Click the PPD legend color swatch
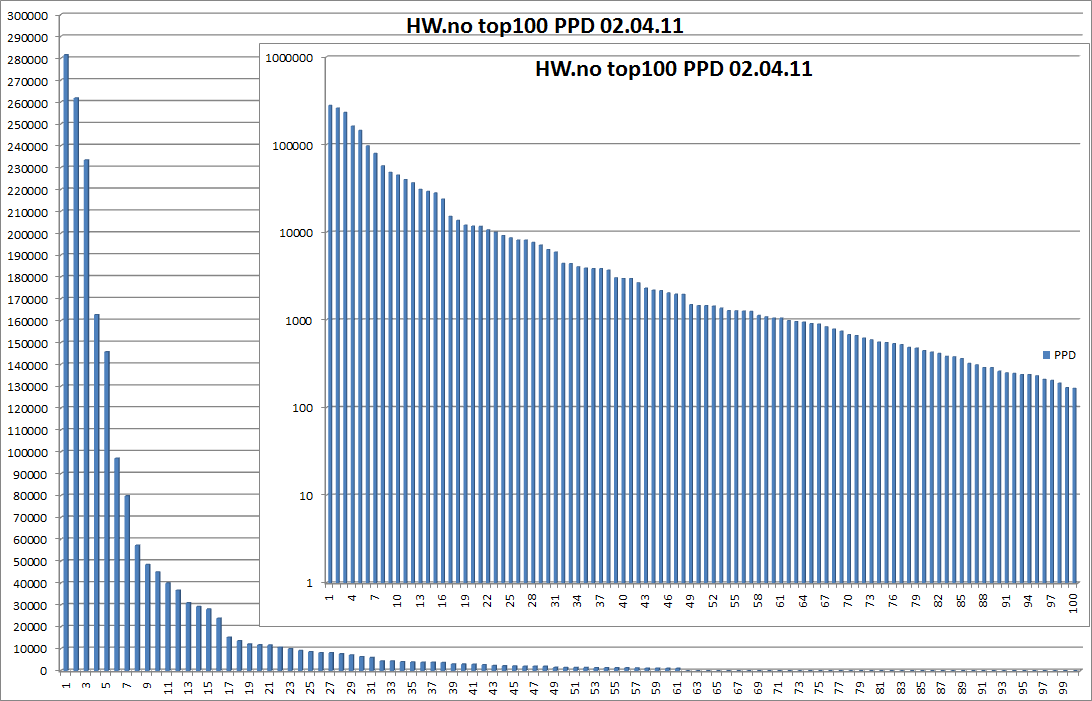The height and width of the screenshot is (701, 1092). (1046, 355)
